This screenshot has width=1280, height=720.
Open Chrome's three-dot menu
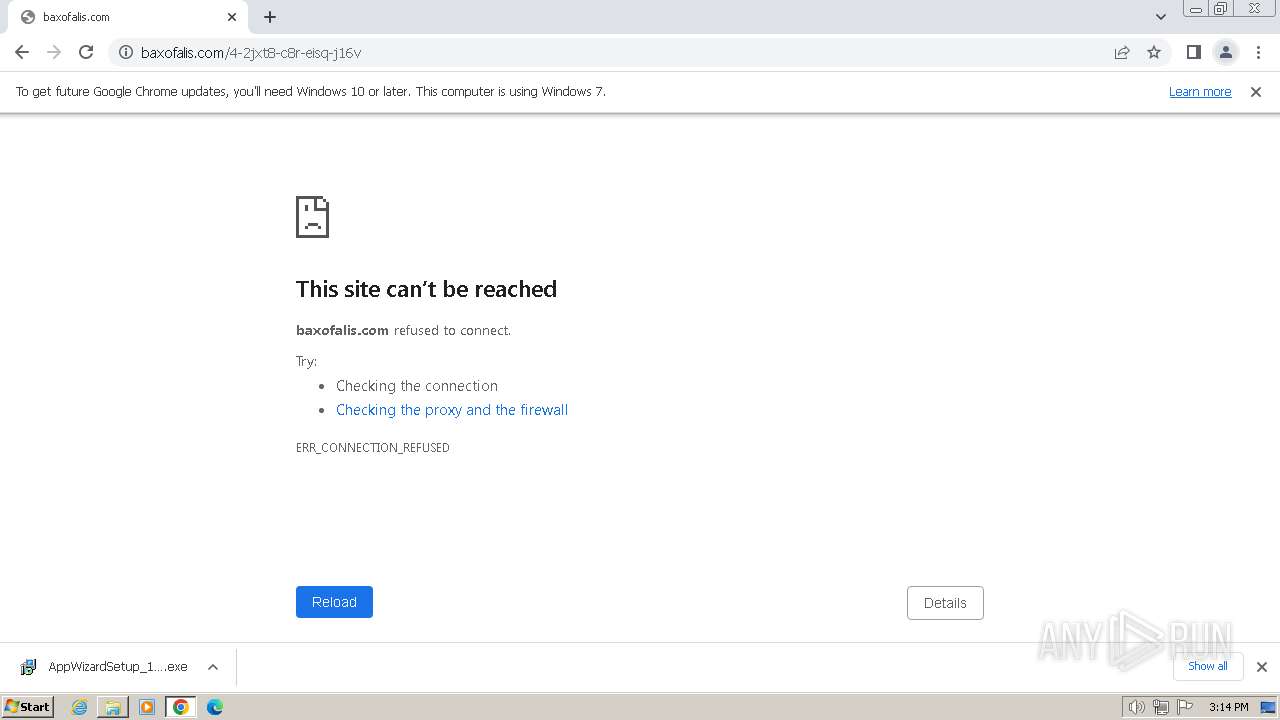tap(1258, 52)
